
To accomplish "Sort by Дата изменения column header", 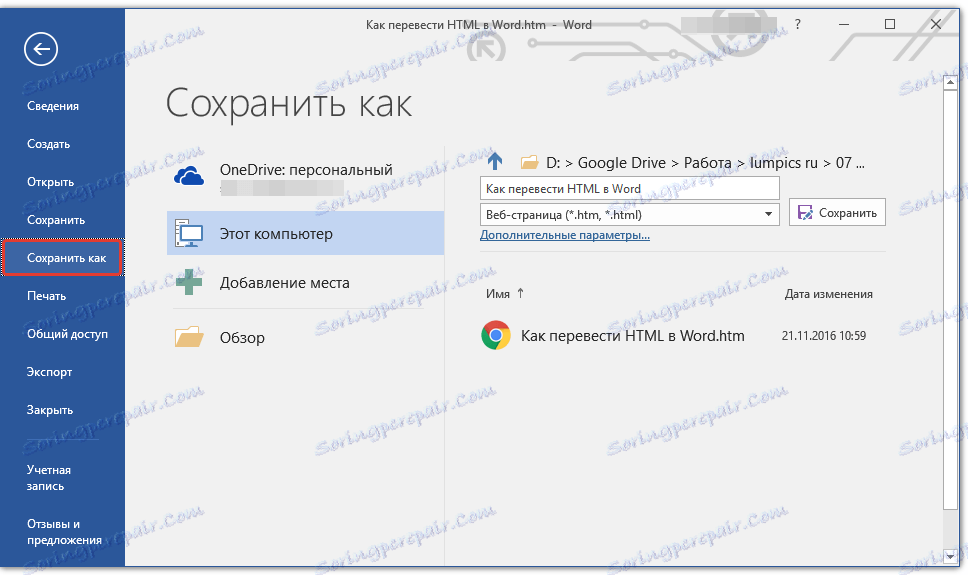I will [x=828, y=294].
